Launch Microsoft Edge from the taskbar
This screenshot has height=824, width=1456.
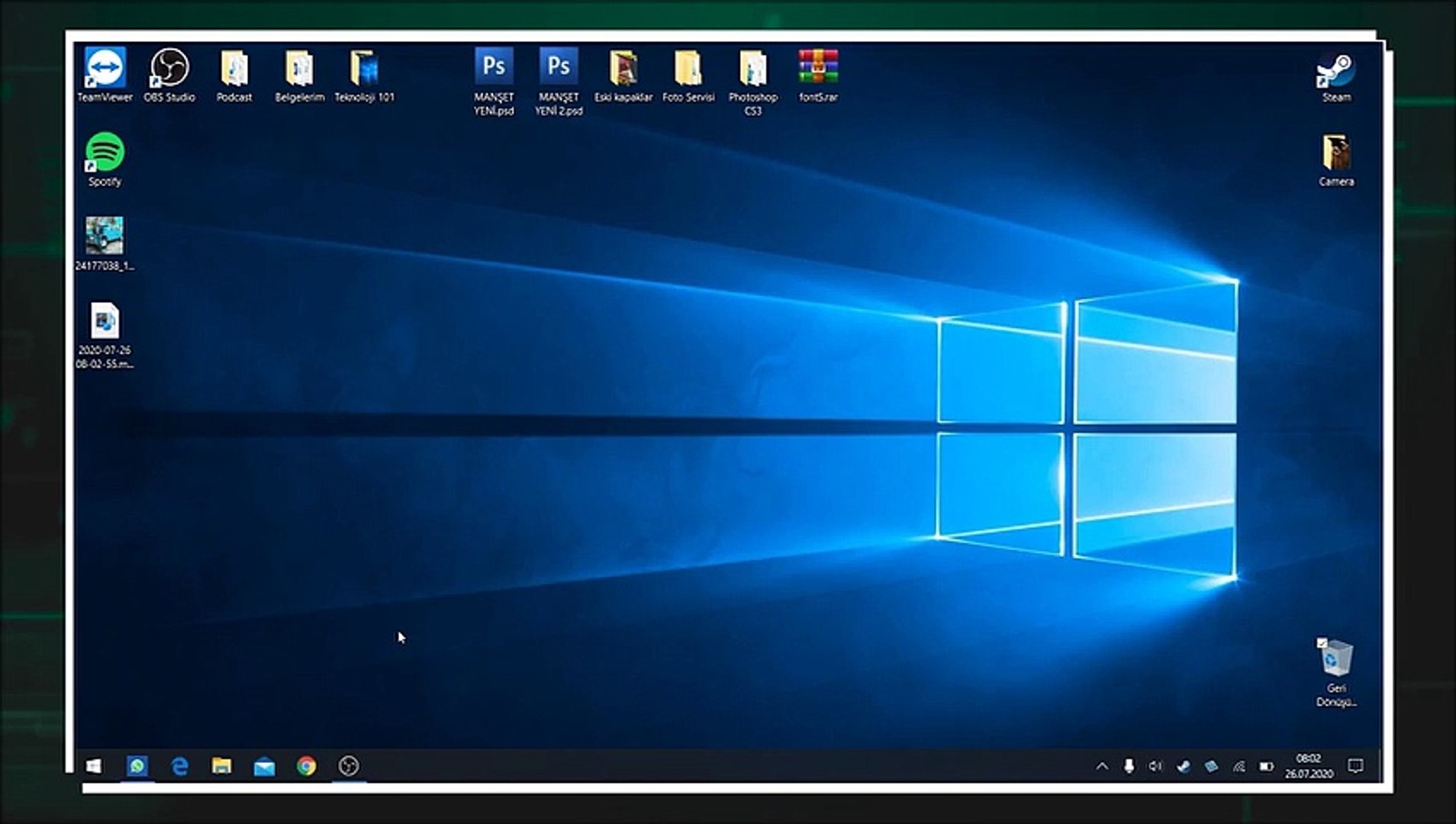coord(179,766)
